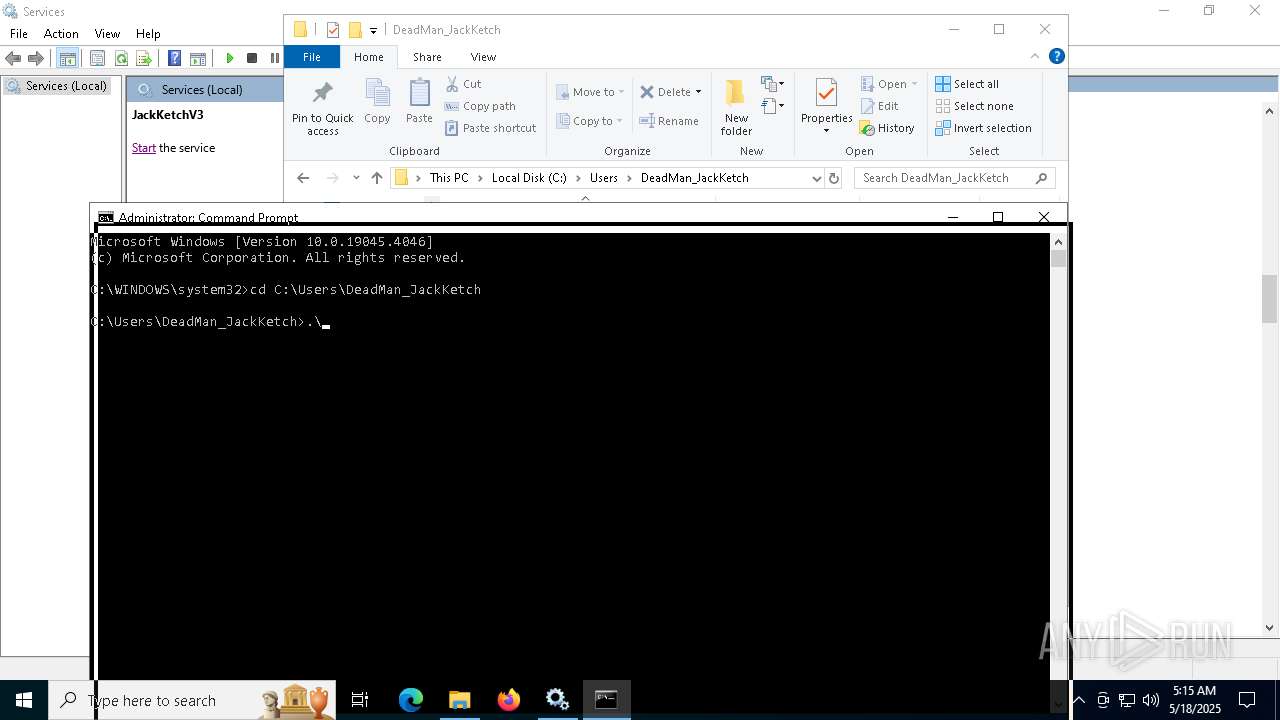
Task: Click the Forward arrow in the Services toolbar
Action: (x=37, y=58)
